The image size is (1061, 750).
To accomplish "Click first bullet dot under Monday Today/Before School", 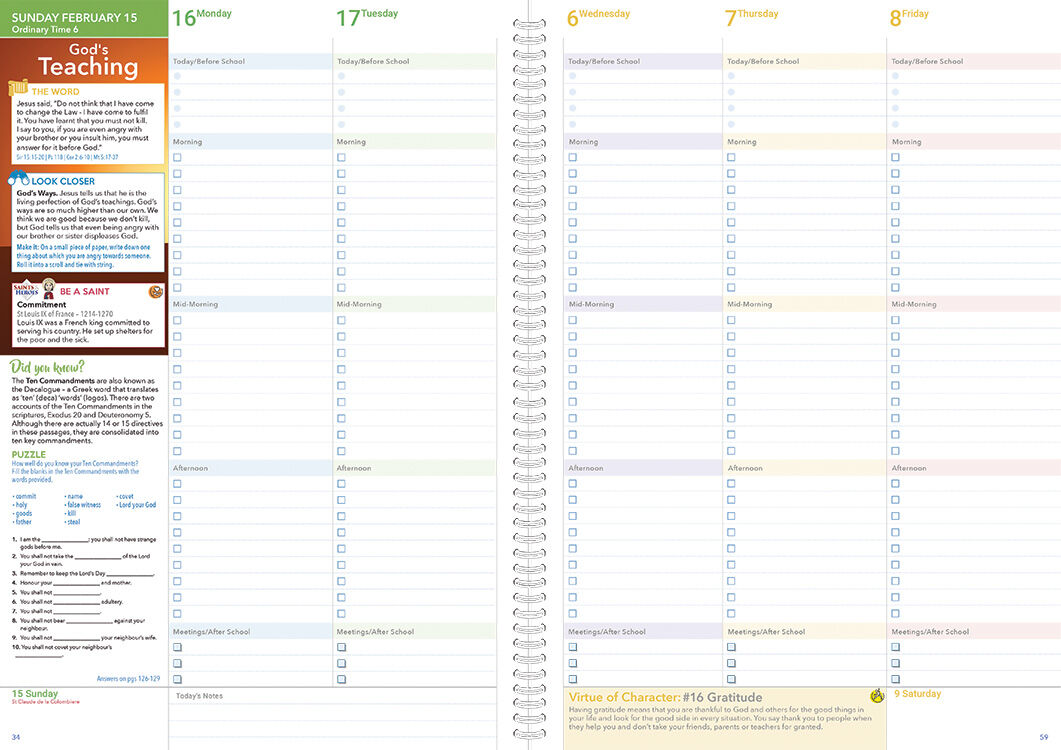I will 177,76.
